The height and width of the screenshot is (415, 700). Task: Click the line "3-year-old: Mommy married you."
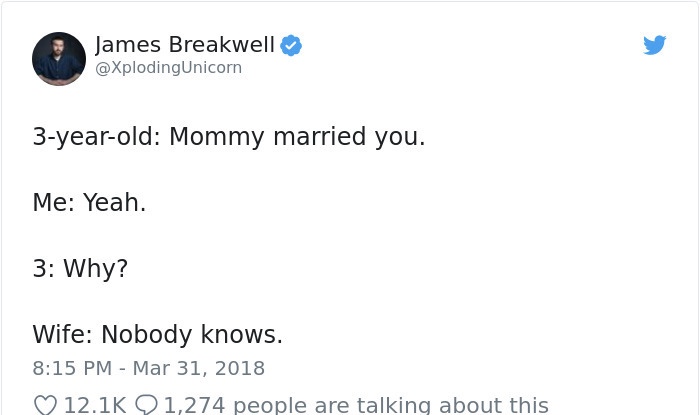pyautogui.click(x=229, y=137)
